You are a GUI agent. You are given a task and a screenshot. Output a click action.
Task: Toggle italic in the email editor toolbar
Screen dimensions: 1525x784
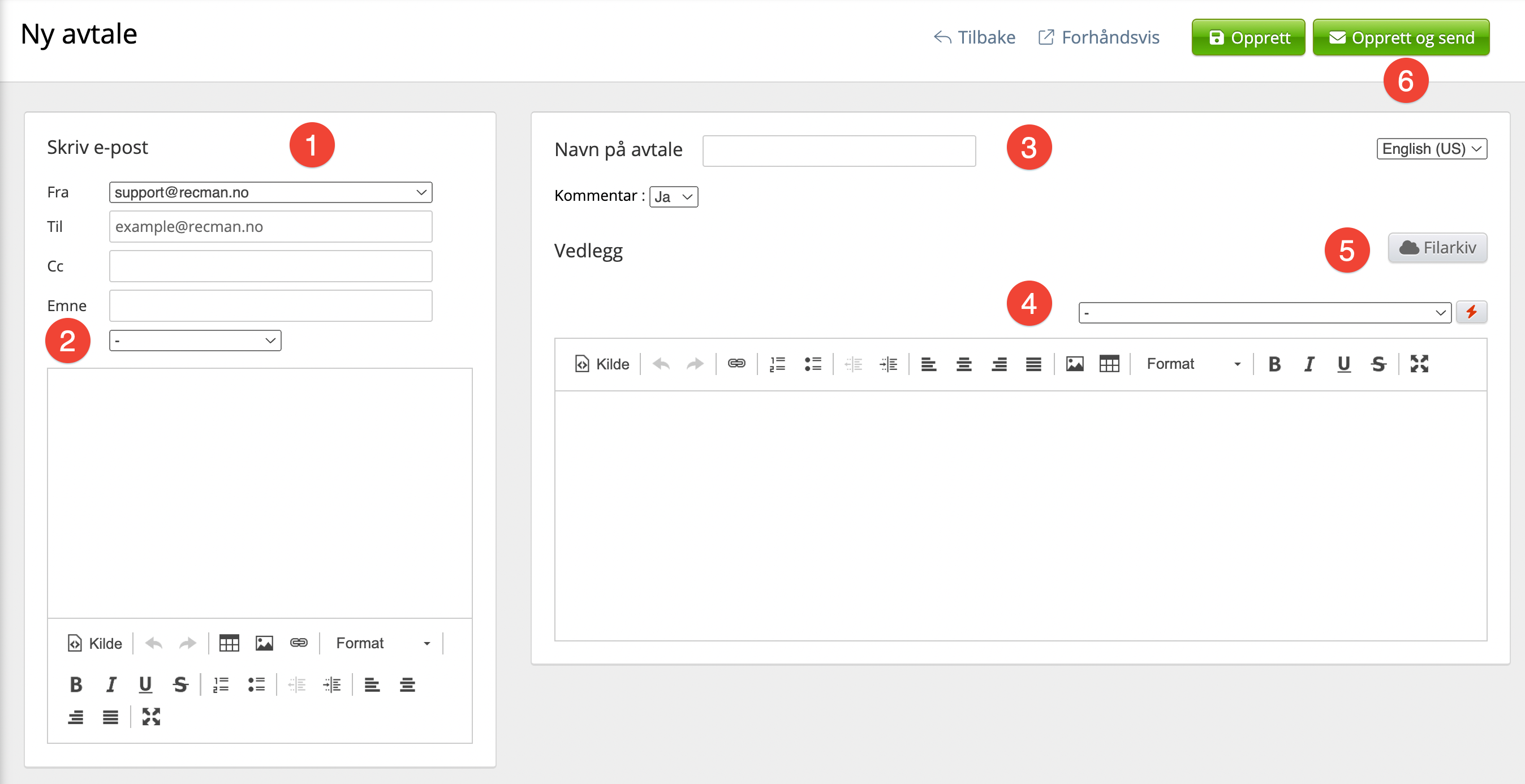pyautogui.click(x=111, y=684)
